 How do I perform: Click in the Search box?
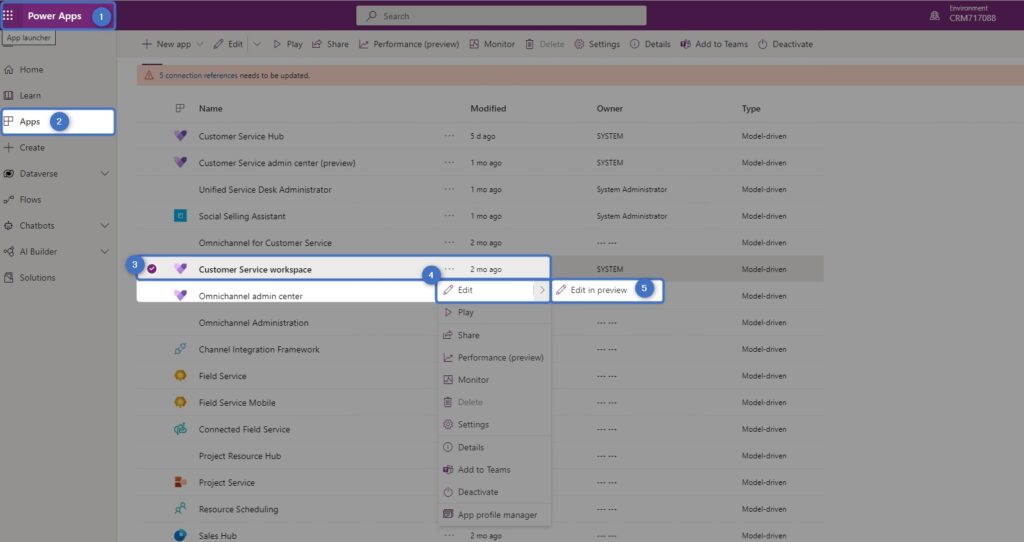pos(501,16)
